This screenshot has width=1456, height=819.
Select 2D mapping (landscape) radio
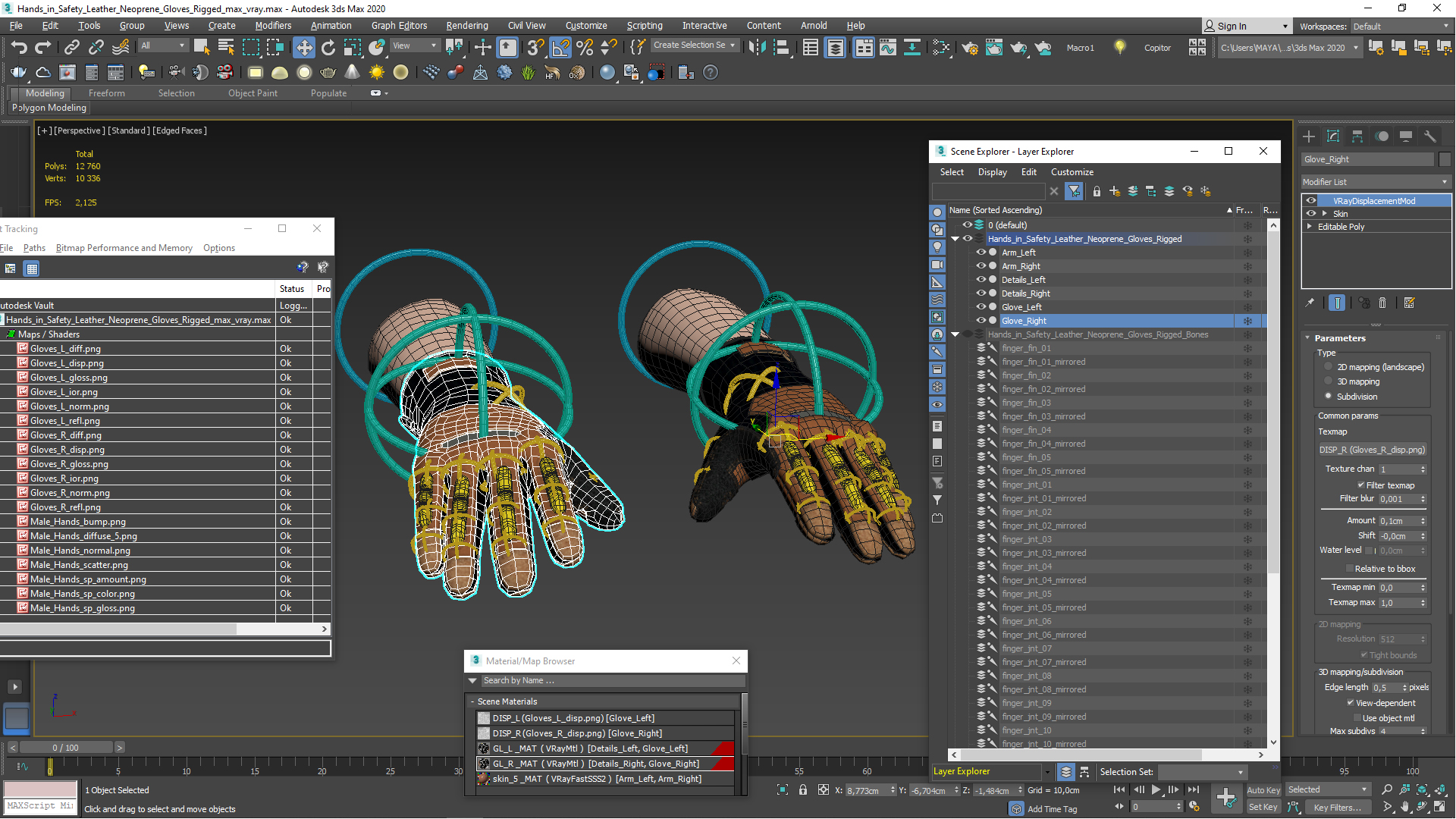pos(1328,367)
